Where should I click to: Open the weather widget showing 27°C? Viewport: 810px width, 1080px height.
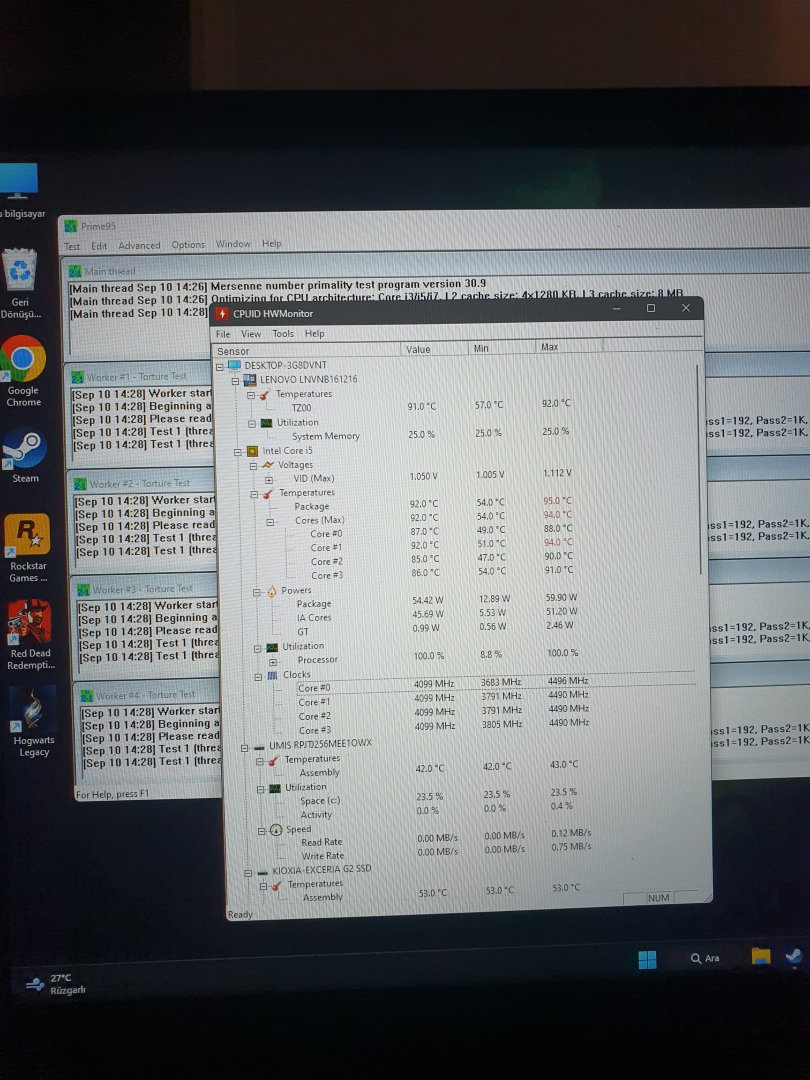click(x=56, y=984)
